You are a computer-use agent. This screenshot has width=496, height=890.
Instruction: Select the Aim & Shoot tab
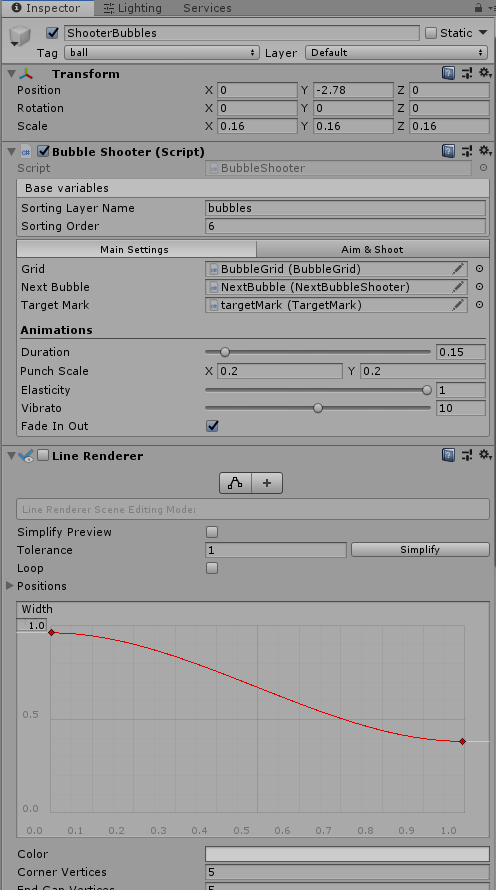point(372,249)
